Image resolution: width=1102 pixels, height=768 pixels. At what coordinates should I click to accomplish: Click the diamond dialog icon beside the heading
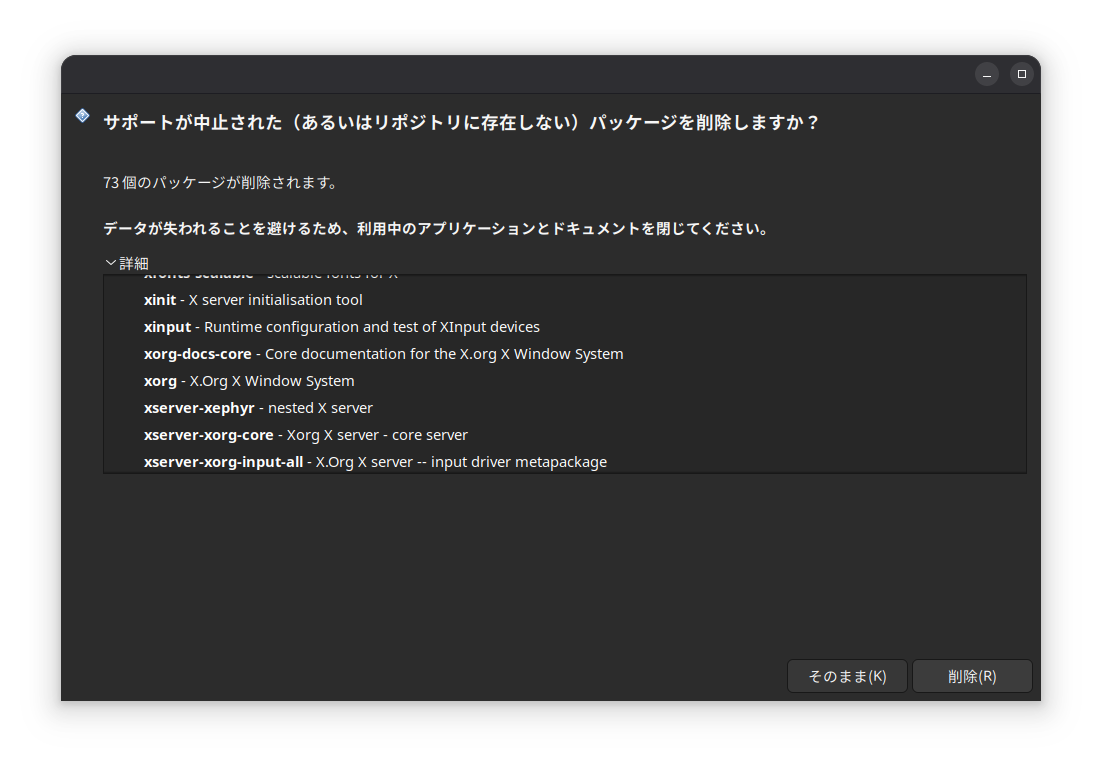(x=83, y=116)
